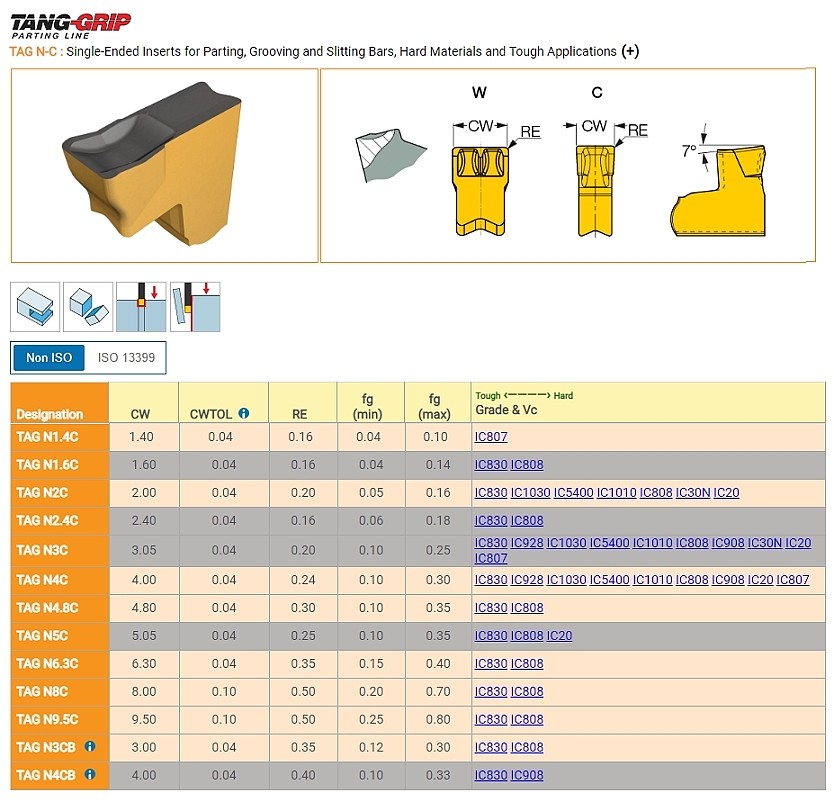Image resolution: width=834 pixels, height=802 pixels.
Task: Select the TAG N3C designation cell
Action: (60, 550)
